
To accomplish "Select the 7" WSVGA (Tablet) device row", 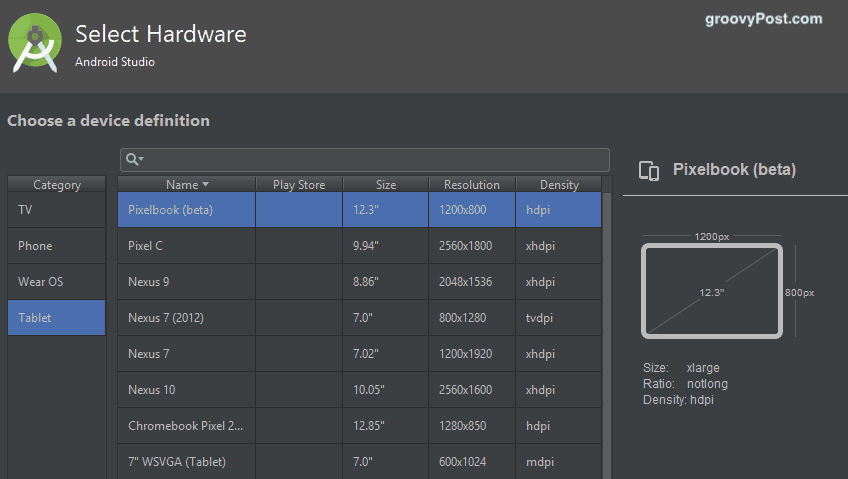I will [359, 462].
